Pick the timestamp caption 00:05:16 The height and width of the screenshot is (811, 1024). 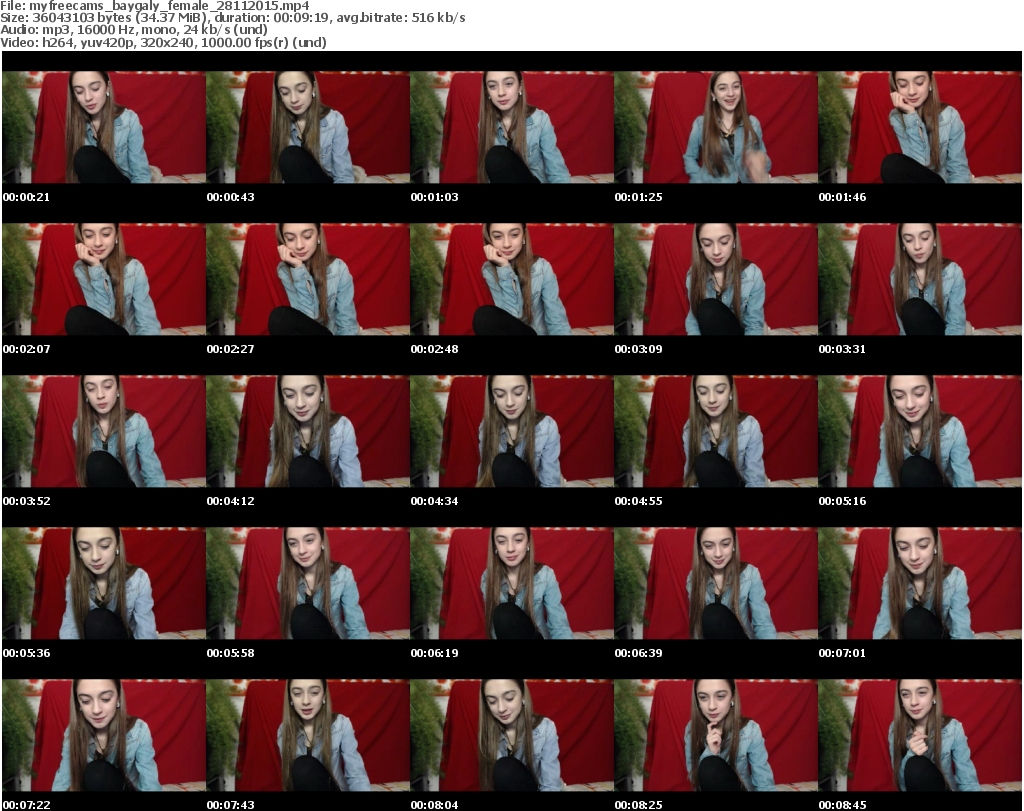point(842,501)
